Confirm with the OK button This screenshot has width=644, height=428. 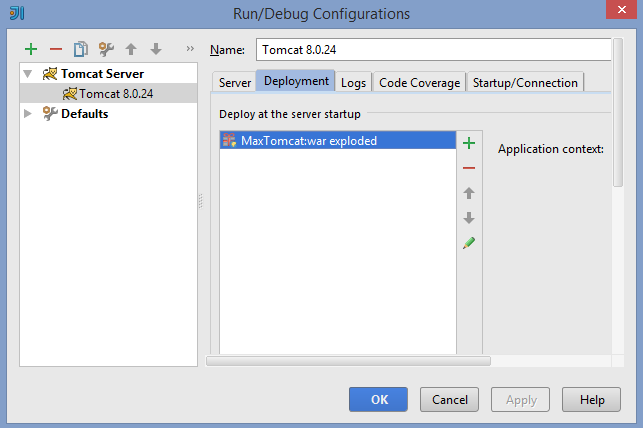(378, 399)
